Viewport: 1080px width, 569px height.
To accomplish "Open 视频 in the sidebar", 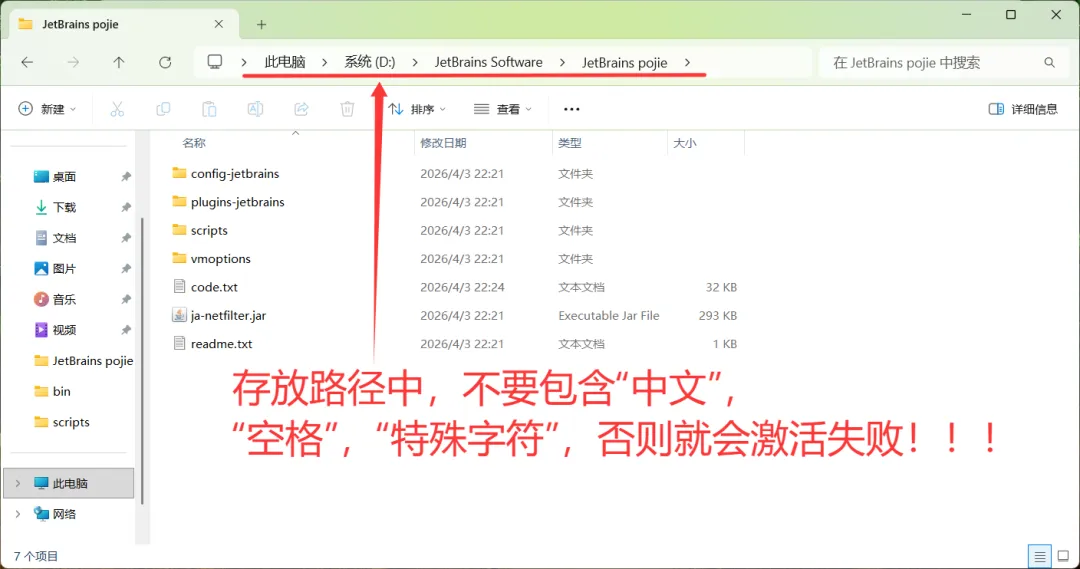I will click(55, 330).
